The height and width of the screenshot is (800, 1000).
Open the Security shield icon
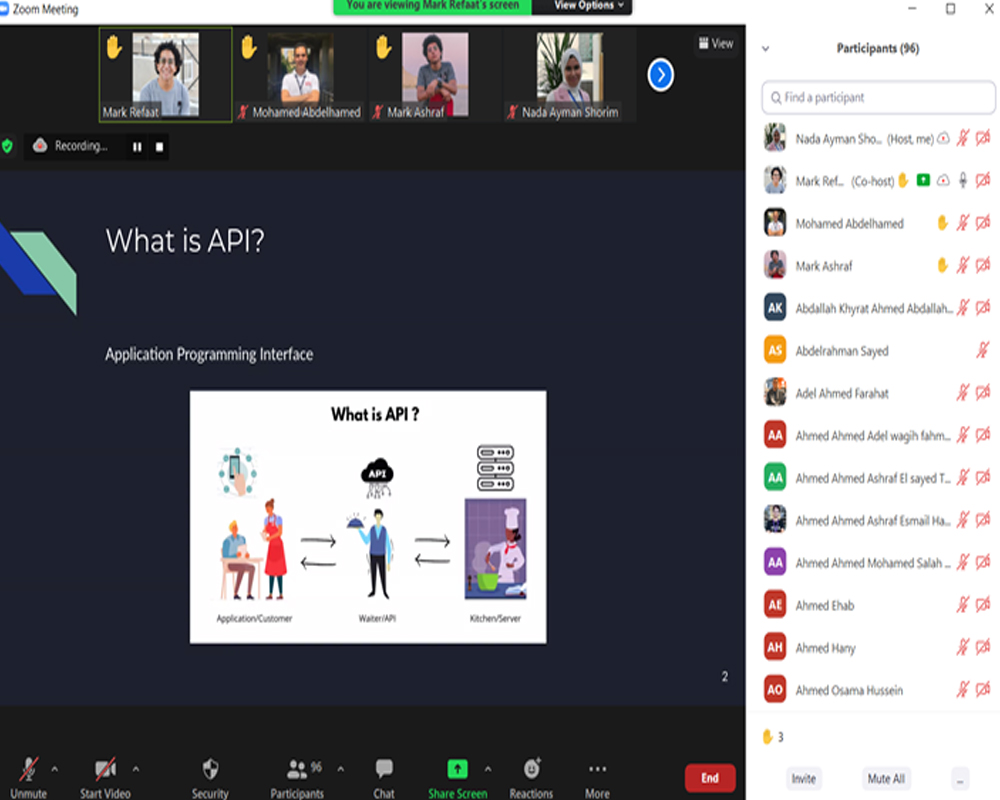[210, 769]
